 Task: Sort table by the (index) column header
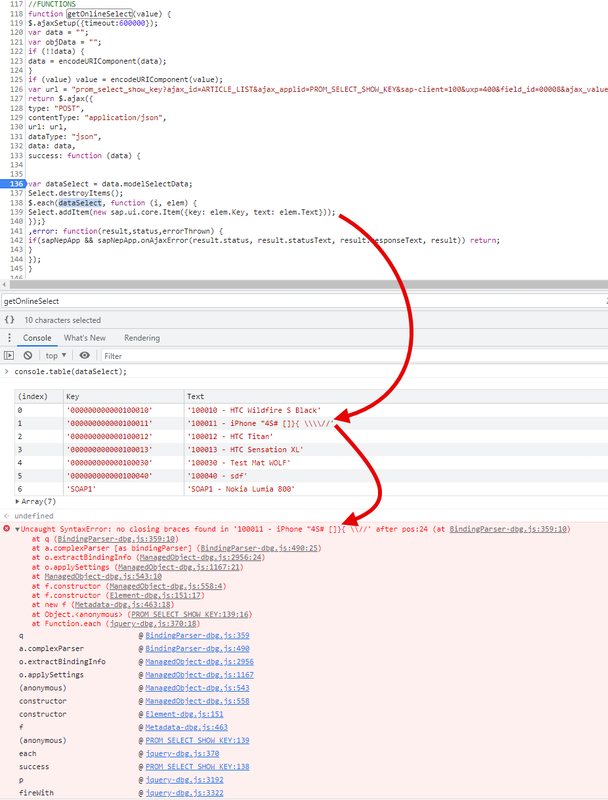click(39, 396)
